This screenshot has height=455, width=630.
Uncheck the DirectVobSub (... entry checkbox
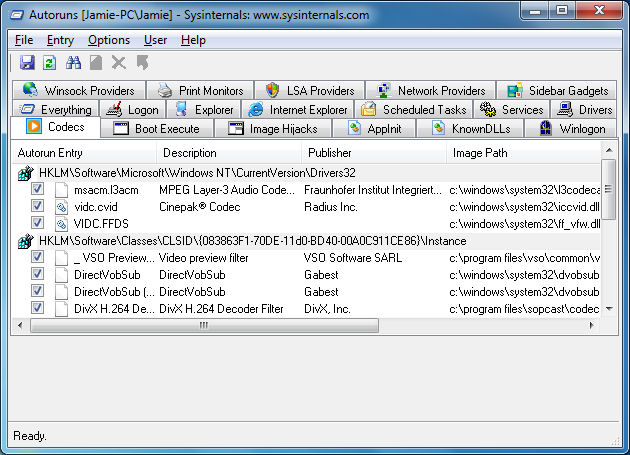click(37, 290)
